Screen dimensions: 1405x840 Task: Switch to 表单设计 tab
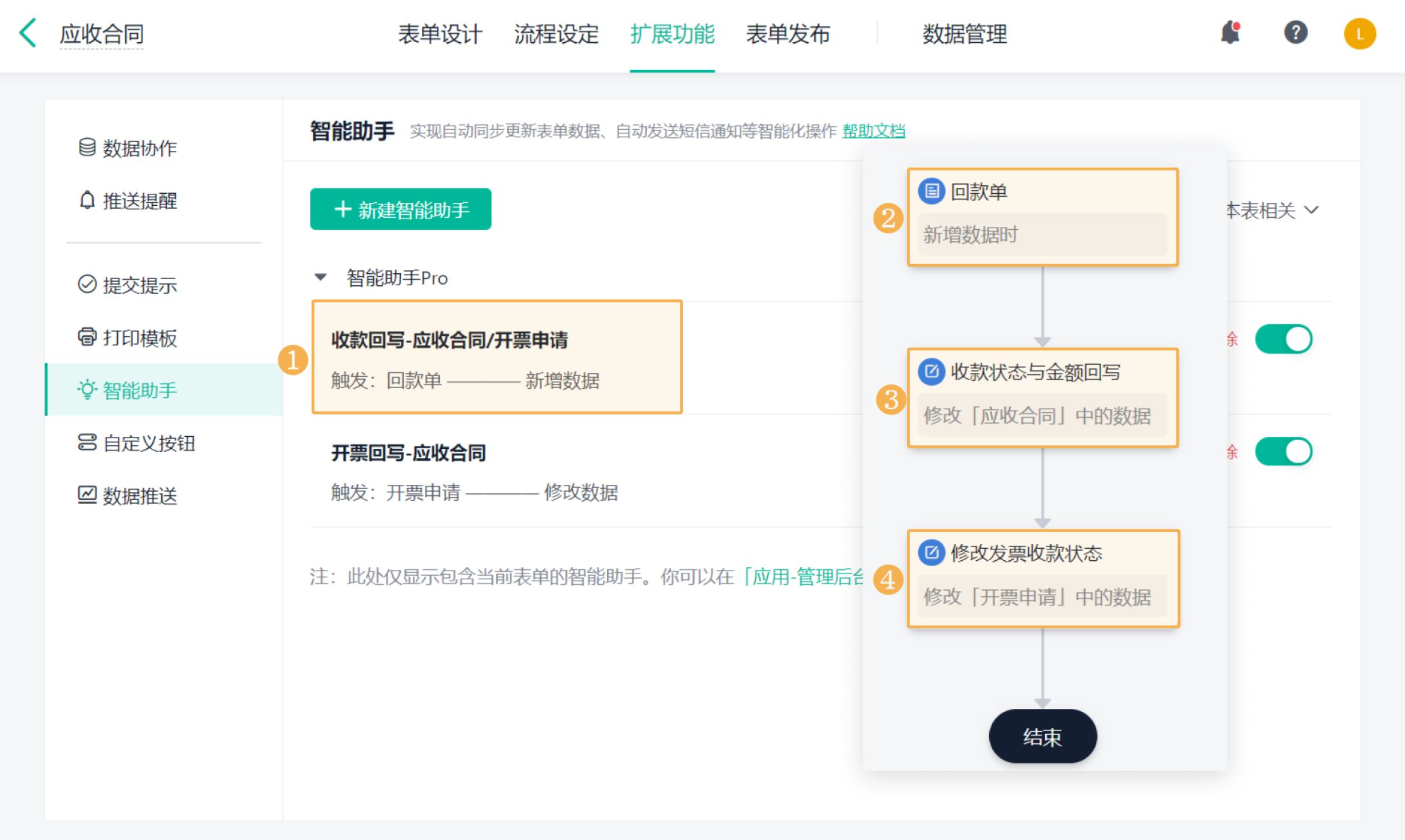(440, 34)
